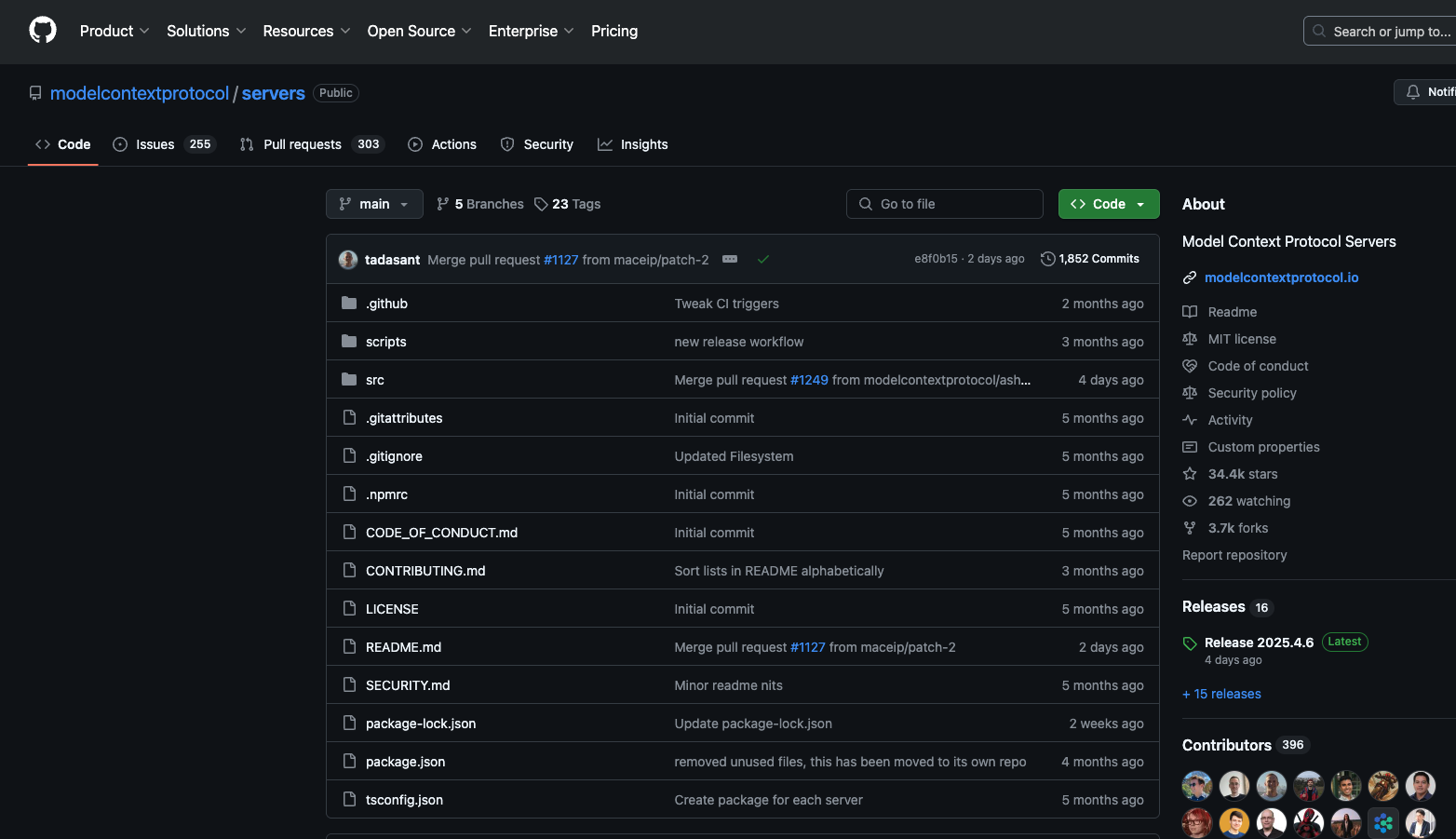Click the commit history clock icon
The height and width of the screenshot is (839, 1456).
[1047, 259]
